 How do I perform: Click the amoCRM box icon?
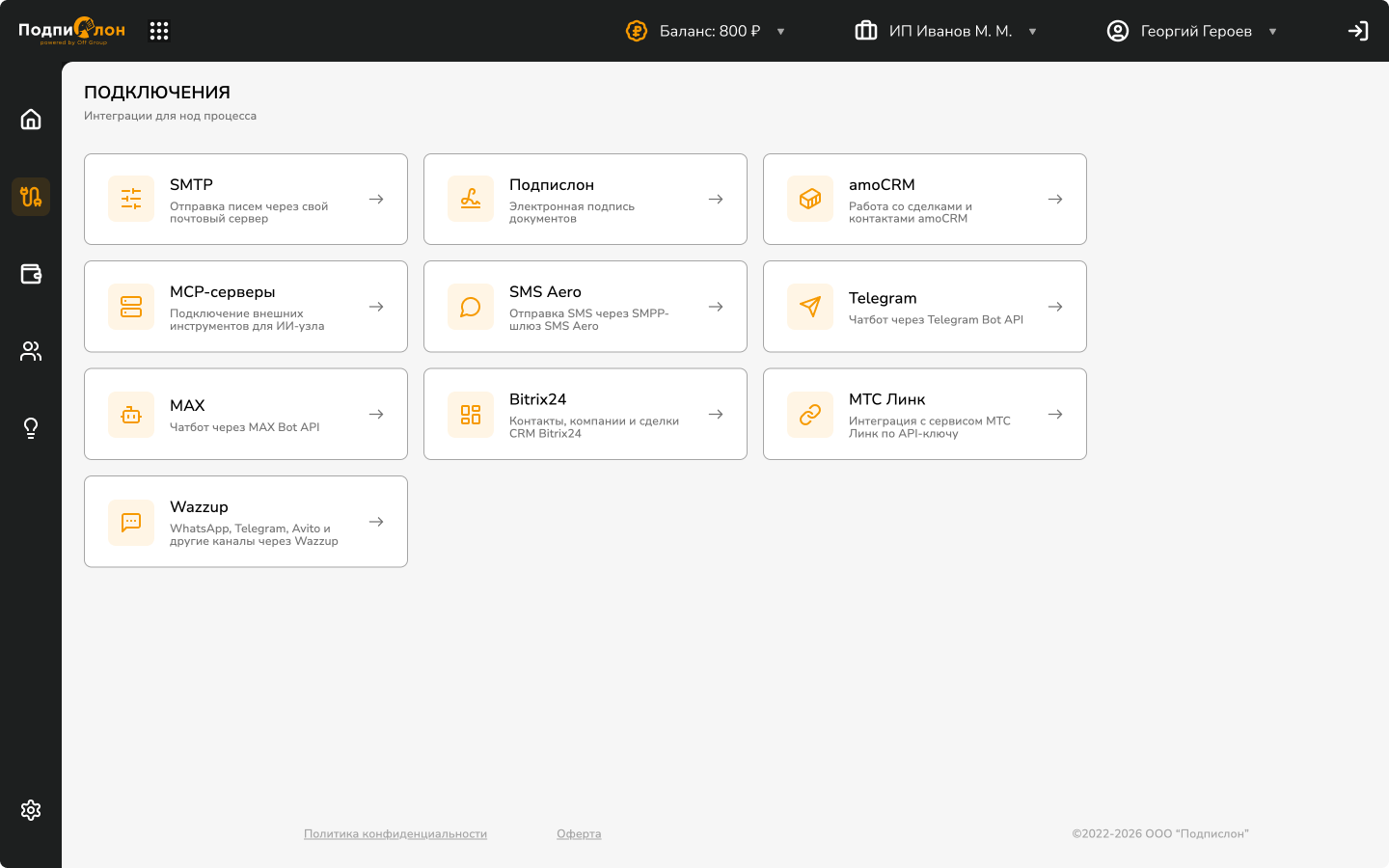pyautogui.click(x=810, y=199)
